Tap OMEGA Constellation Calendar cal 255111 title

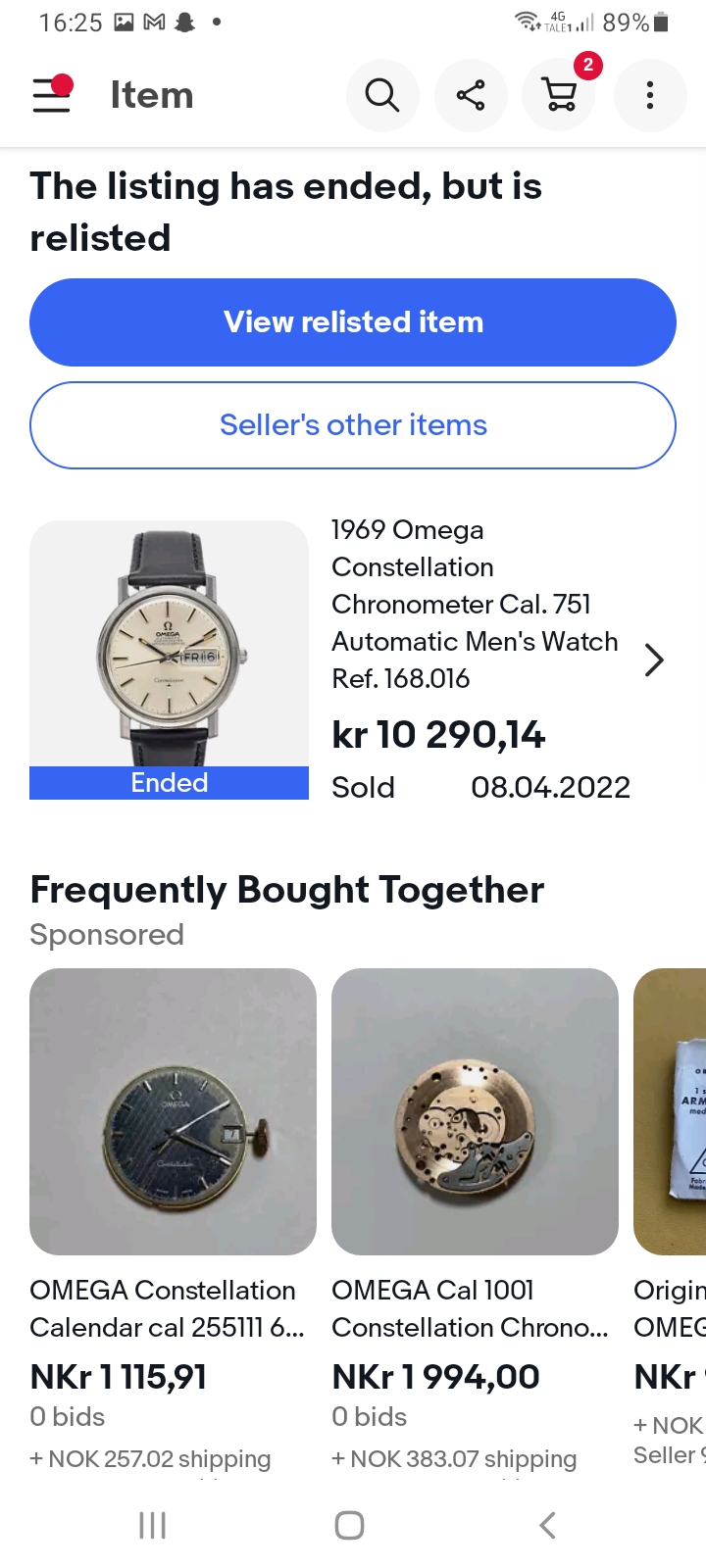[x=167, y=1308]
